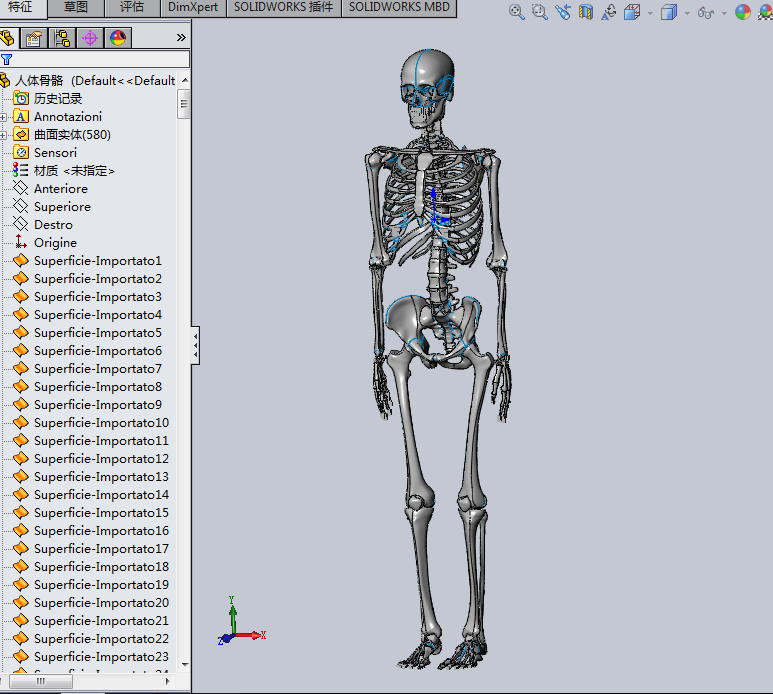This screenshot has height=694, width=773.
Task: Switch to the SOLIDWORKS MBD tab
Action: coord(399,7)
